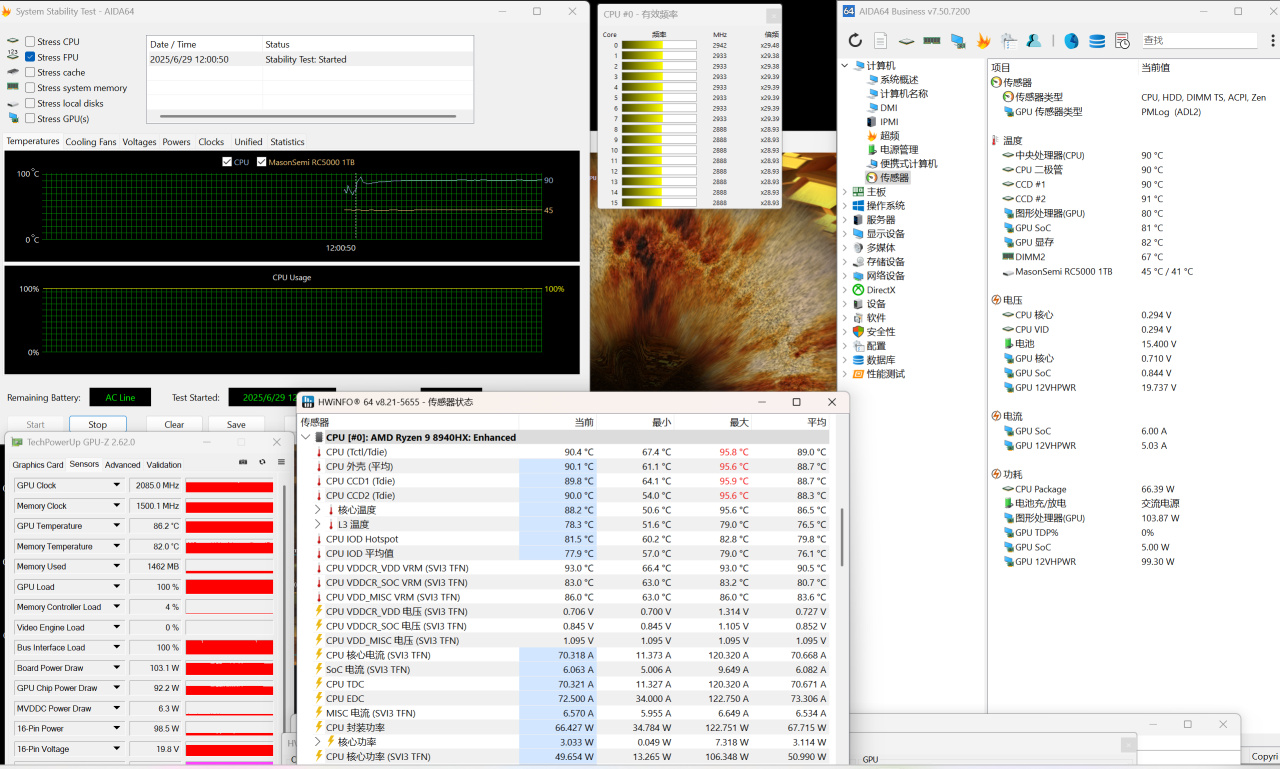1280x769 pixels.
Task: Click the flame stability test toolbar icon
Action: 983,41
